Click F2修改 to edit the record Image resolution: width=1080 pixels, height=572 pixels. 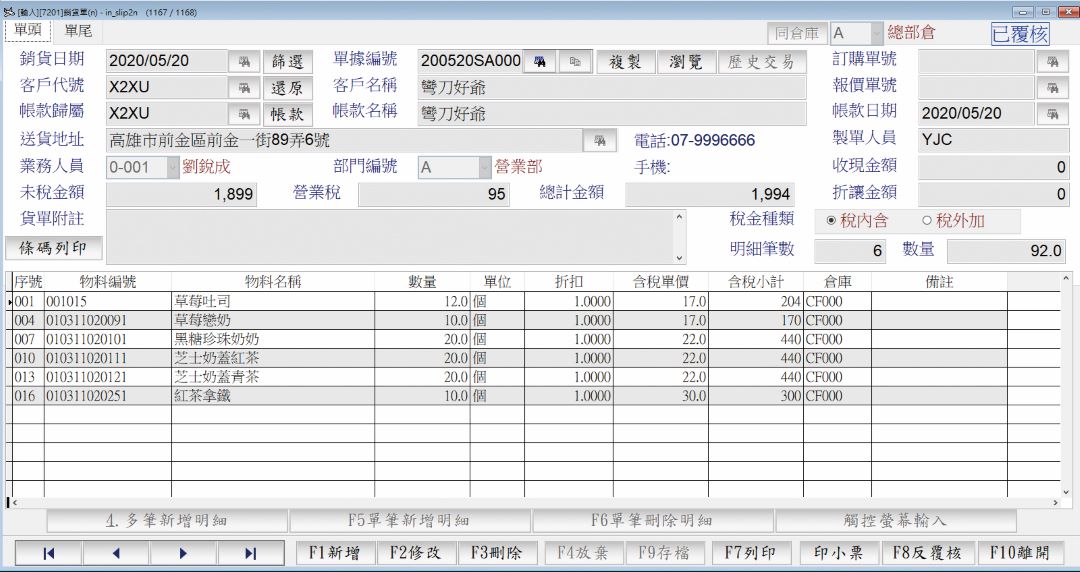pyautogui.click(x=416, y=553)
